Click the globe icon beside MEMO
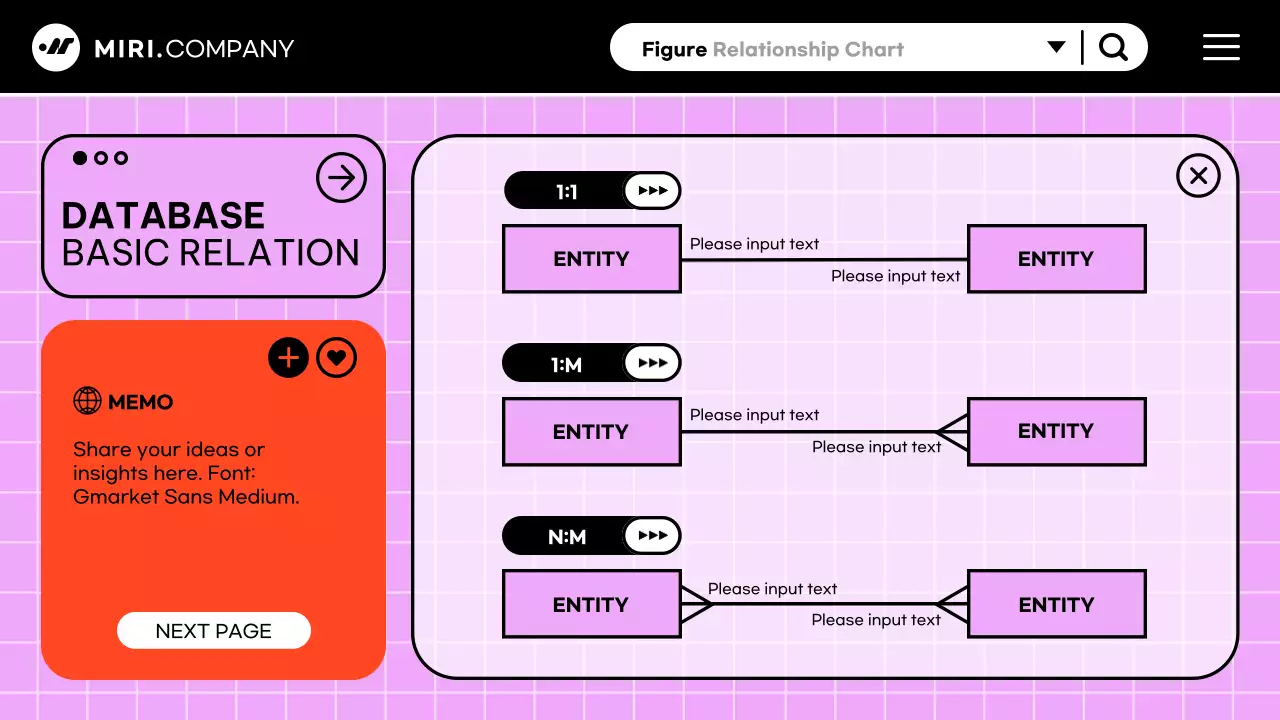This screenshot has height=720, width=1280. pos(88,402)
